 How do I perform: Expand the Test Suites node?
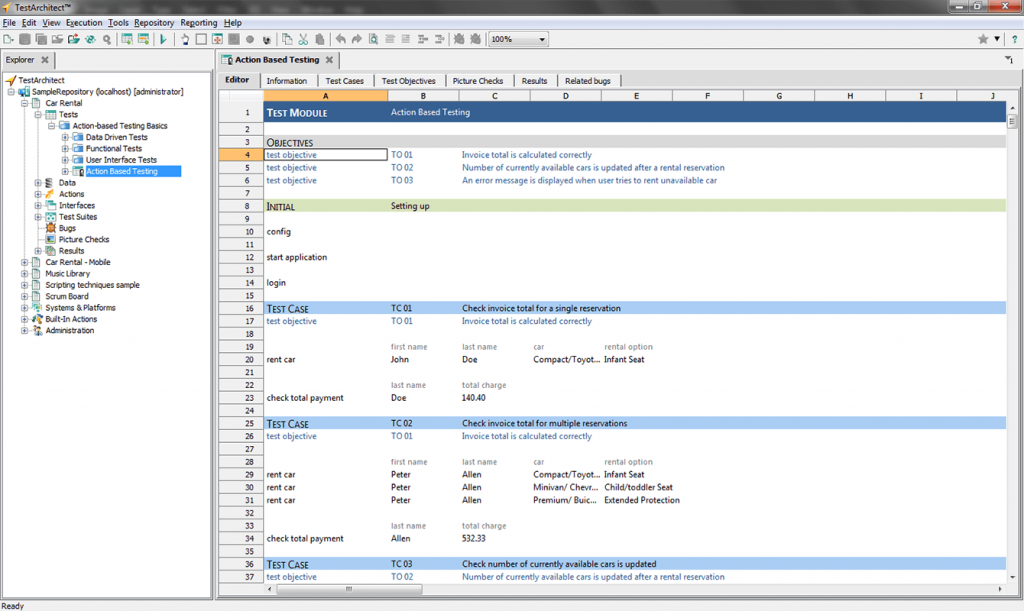[x=38, y=217]
